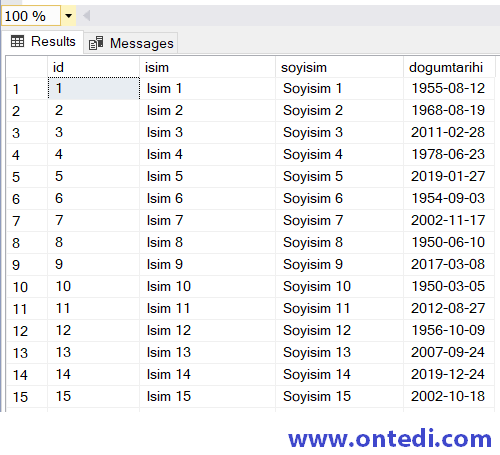Click the Messages tab icon
Image resolution: width=500 pixels, height=455 pixels.
coord(96,43)
